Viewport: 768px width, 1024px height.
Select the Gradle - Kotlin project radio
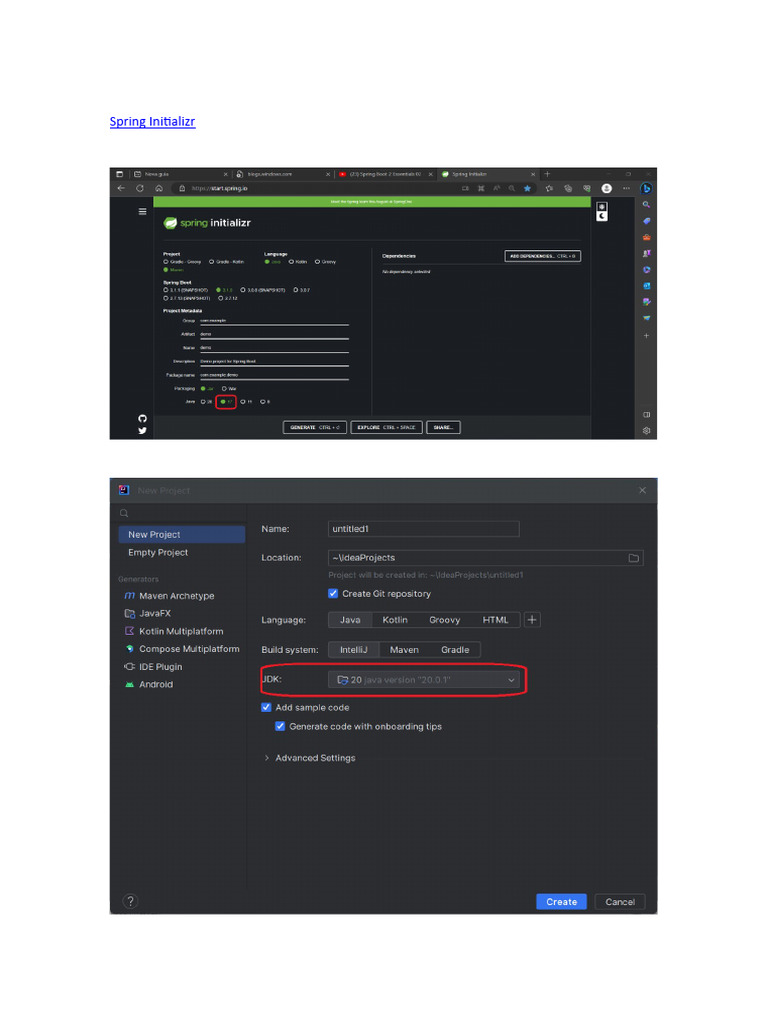[212, 262]
